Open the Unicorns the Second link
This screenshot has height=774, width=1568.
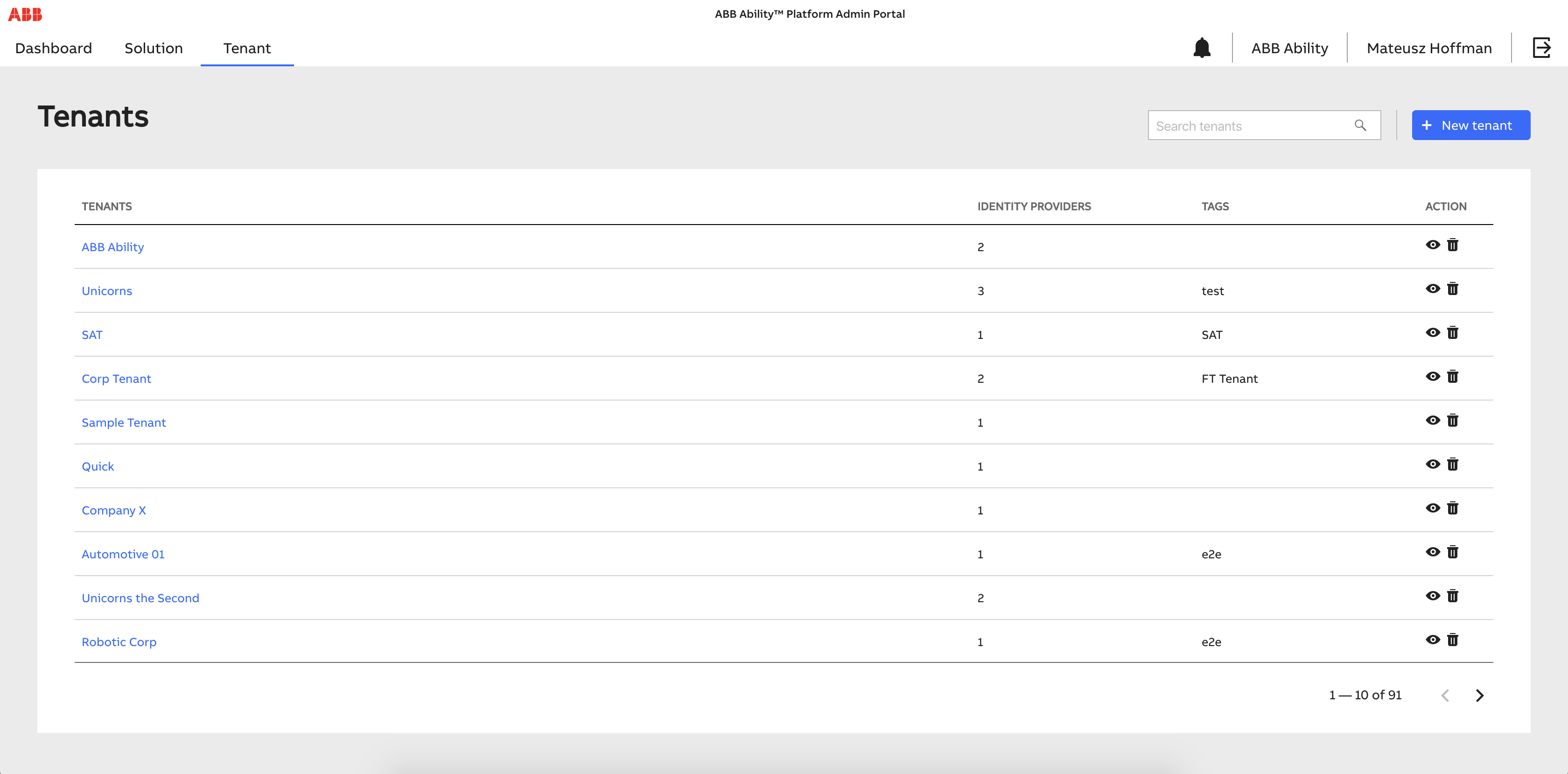click(140, 598)
